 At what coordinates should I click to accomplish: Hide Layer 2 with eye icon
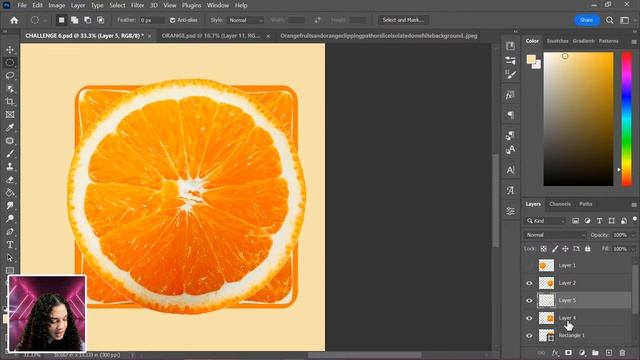tap(529, 283)
